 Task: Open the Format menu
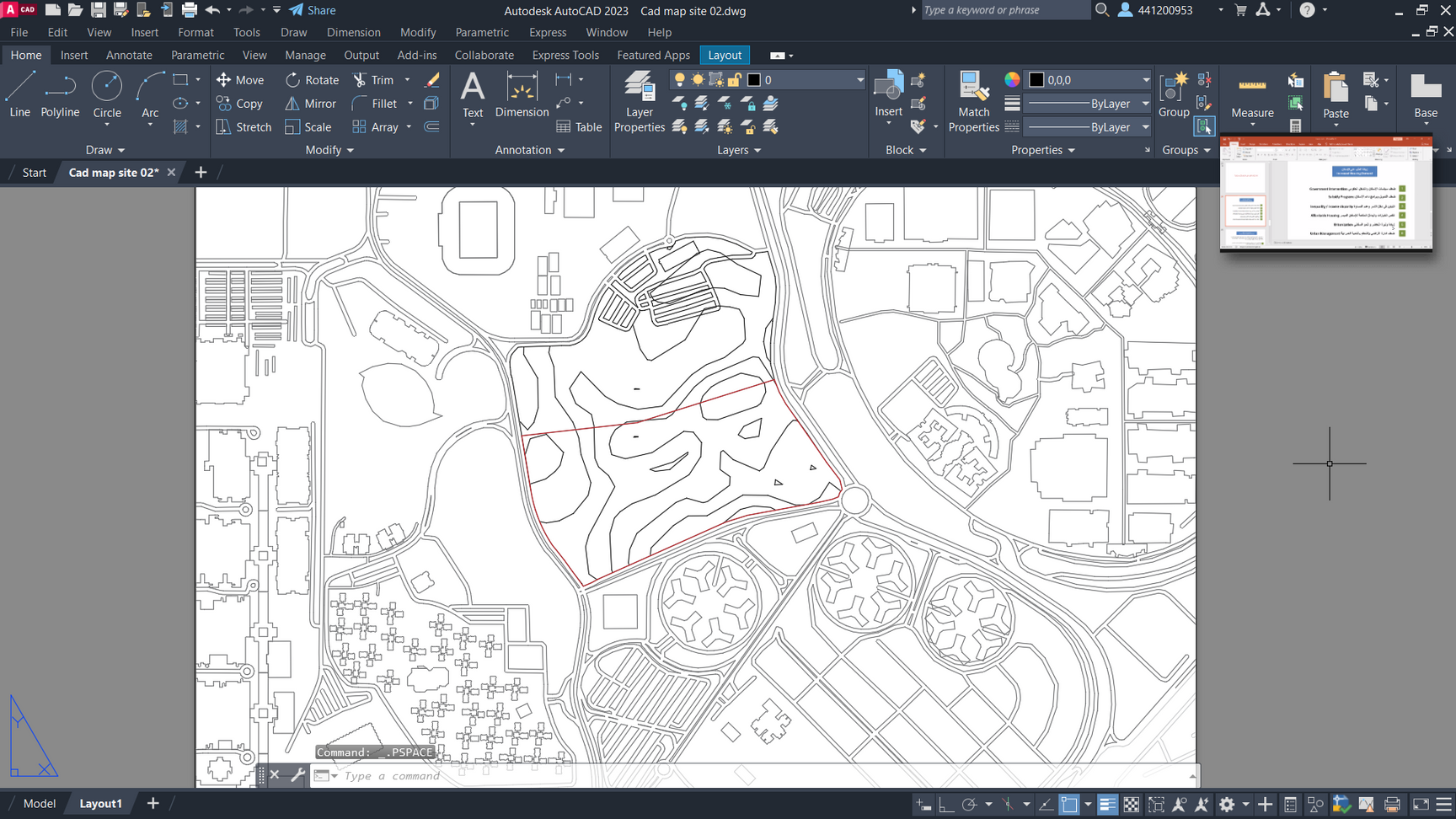[195, 32]
